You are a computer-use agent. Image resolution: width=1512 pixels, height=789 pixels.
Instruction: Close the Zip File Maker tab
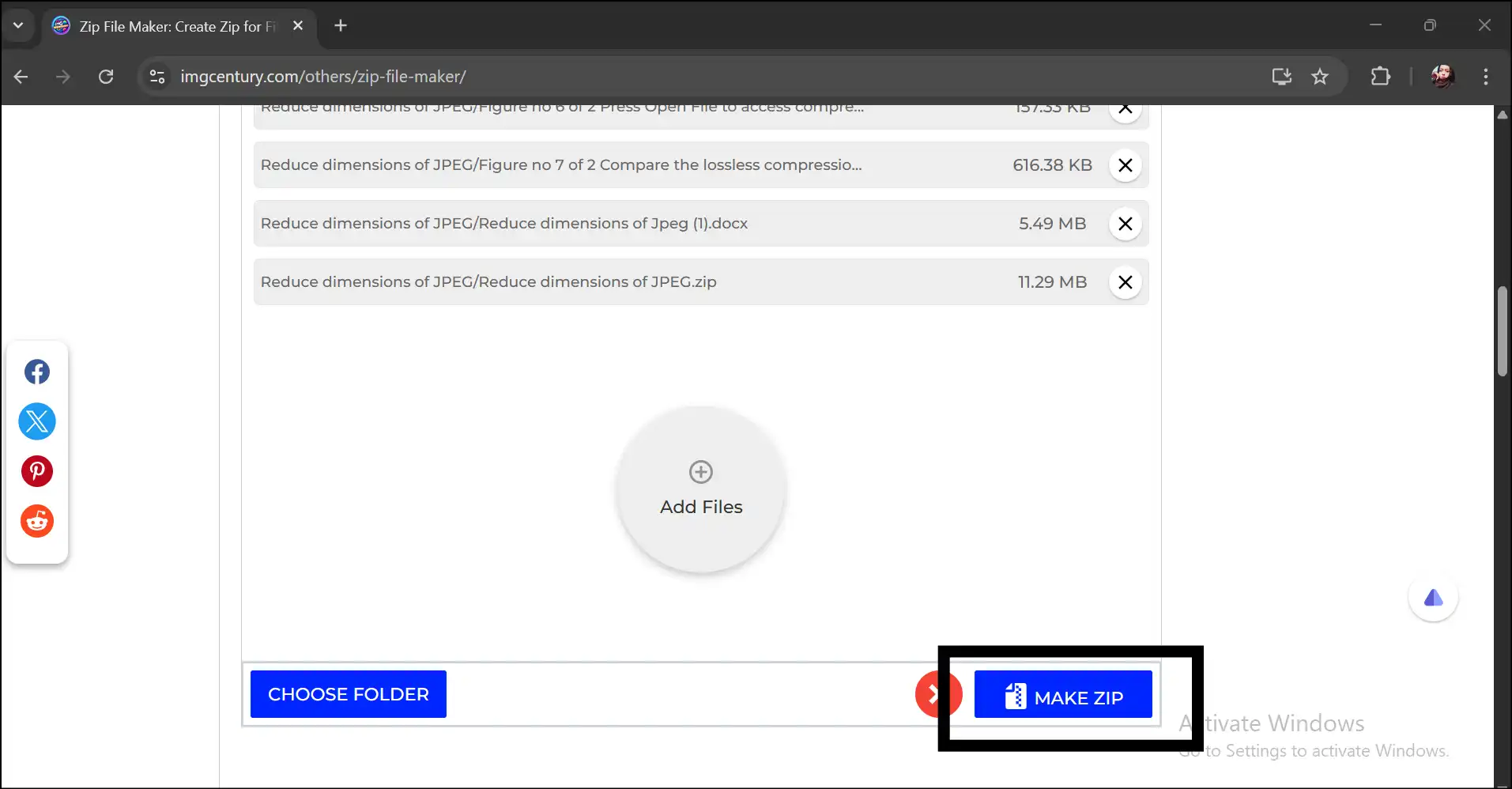298,26
